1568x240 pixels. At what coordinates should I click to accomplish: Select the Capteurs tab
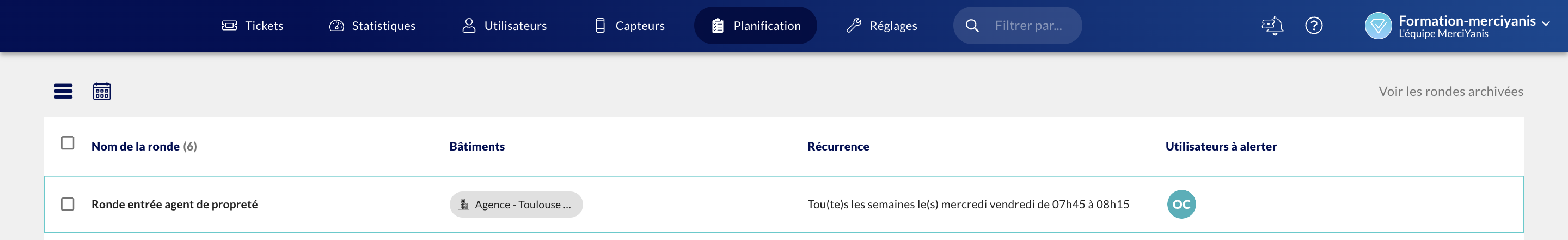tap(629, 26)
